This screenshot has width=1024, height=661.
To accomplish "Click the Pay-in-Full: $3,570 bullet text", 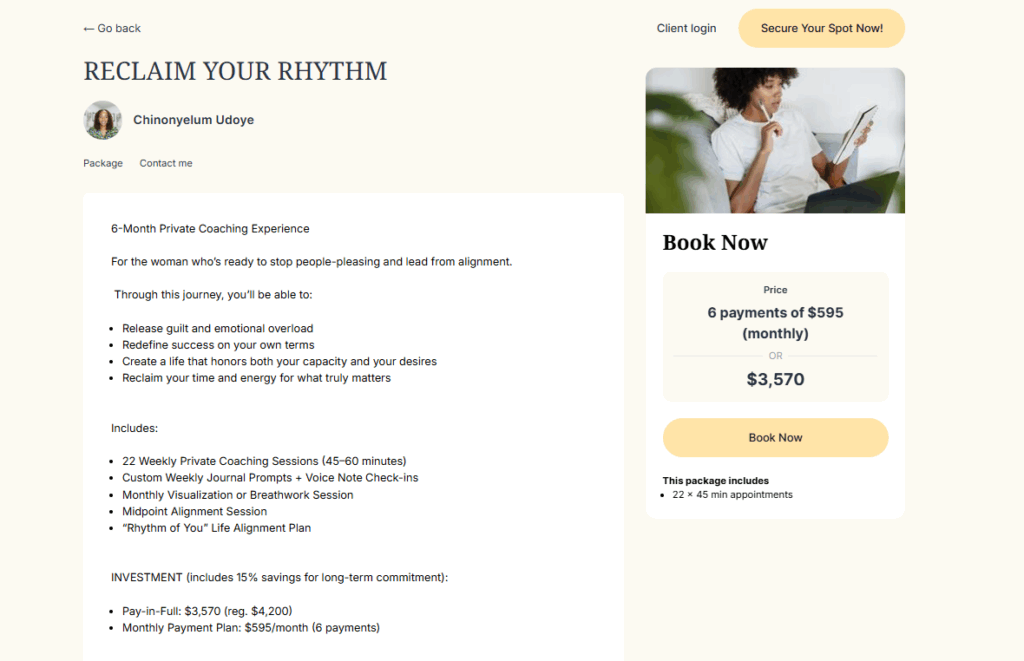I will pos(207,611).
